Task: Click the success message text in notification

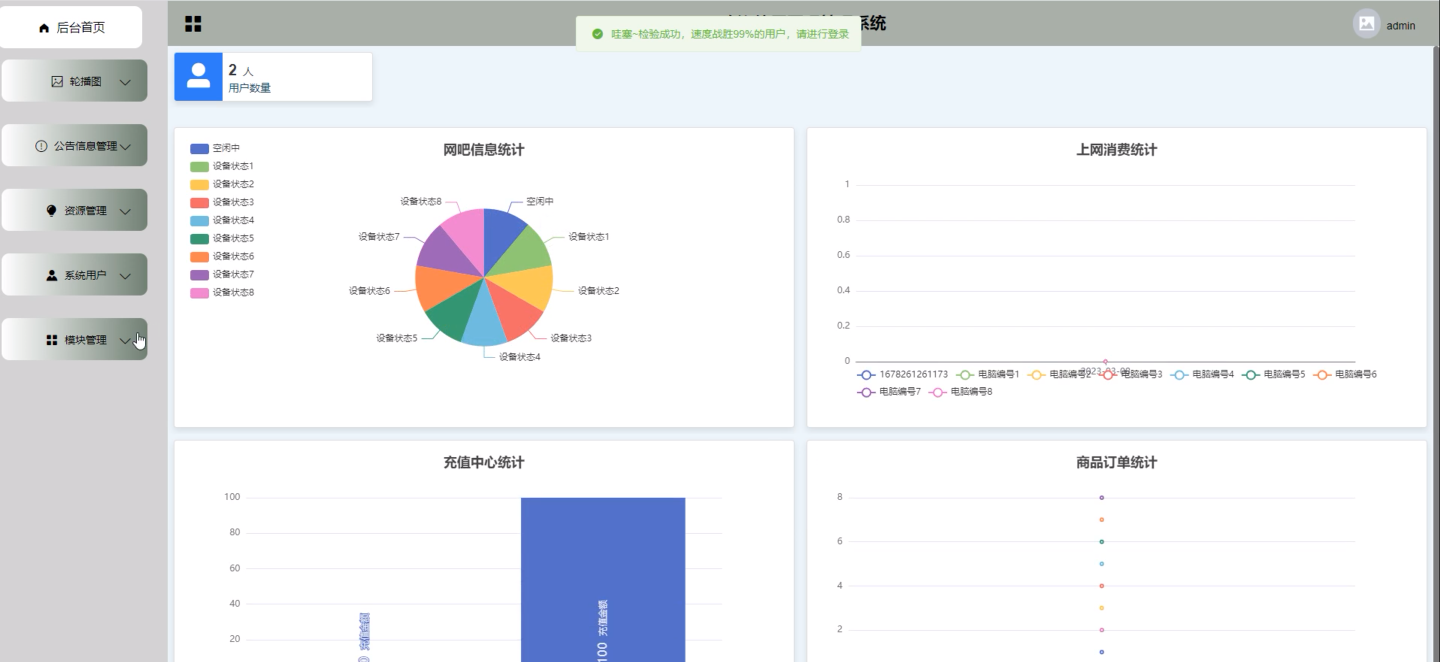Action: 730,34
